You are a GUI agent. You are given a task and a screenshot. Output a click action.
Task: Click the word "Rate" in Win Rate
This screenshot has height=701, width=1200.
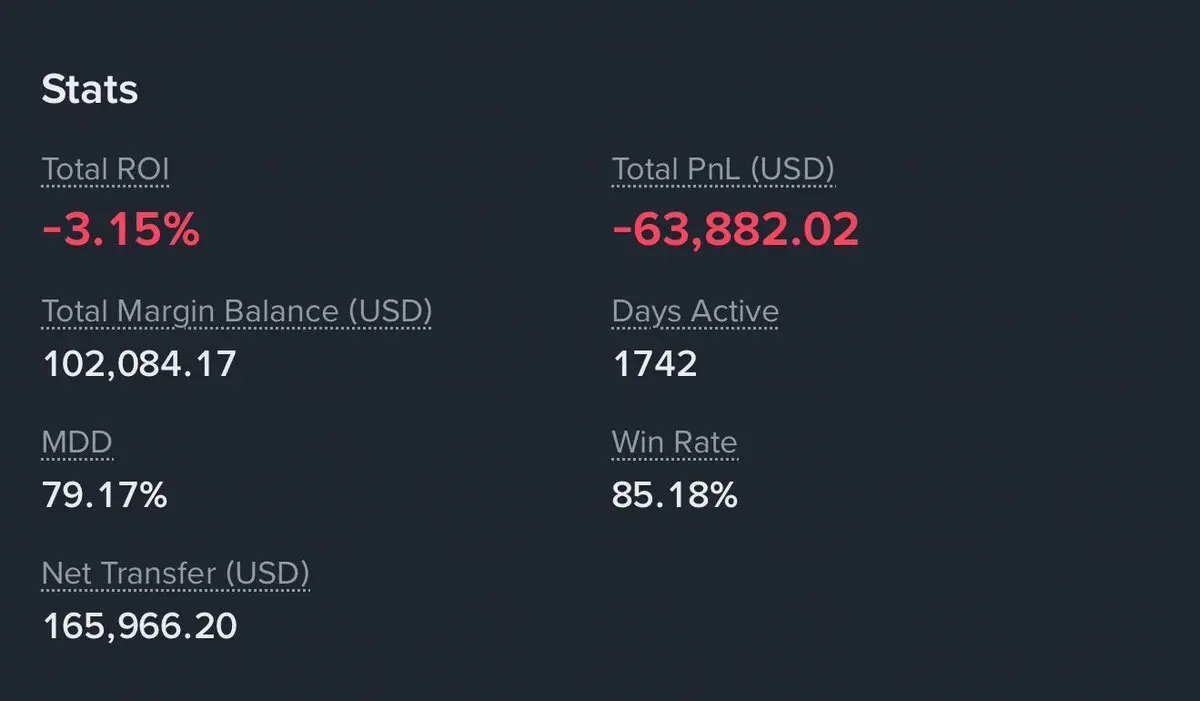(705, 442)
